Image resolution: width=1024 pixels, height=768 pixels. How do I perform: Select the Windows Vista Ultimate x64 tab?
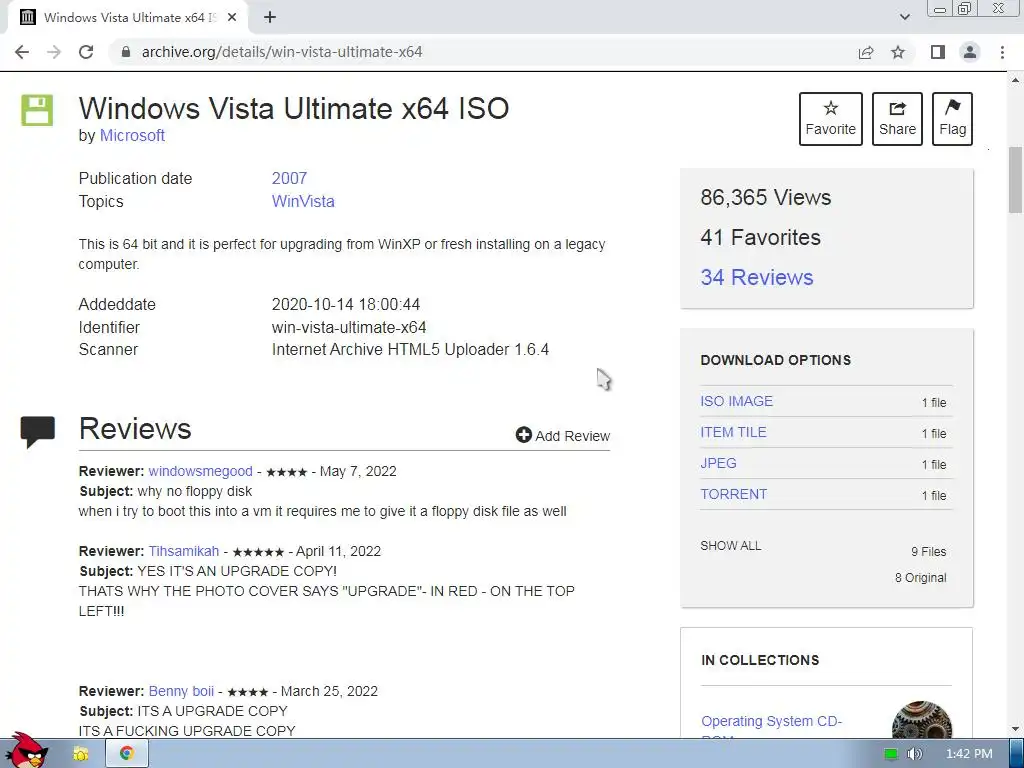pyautogui.click(x=129, y=18)
